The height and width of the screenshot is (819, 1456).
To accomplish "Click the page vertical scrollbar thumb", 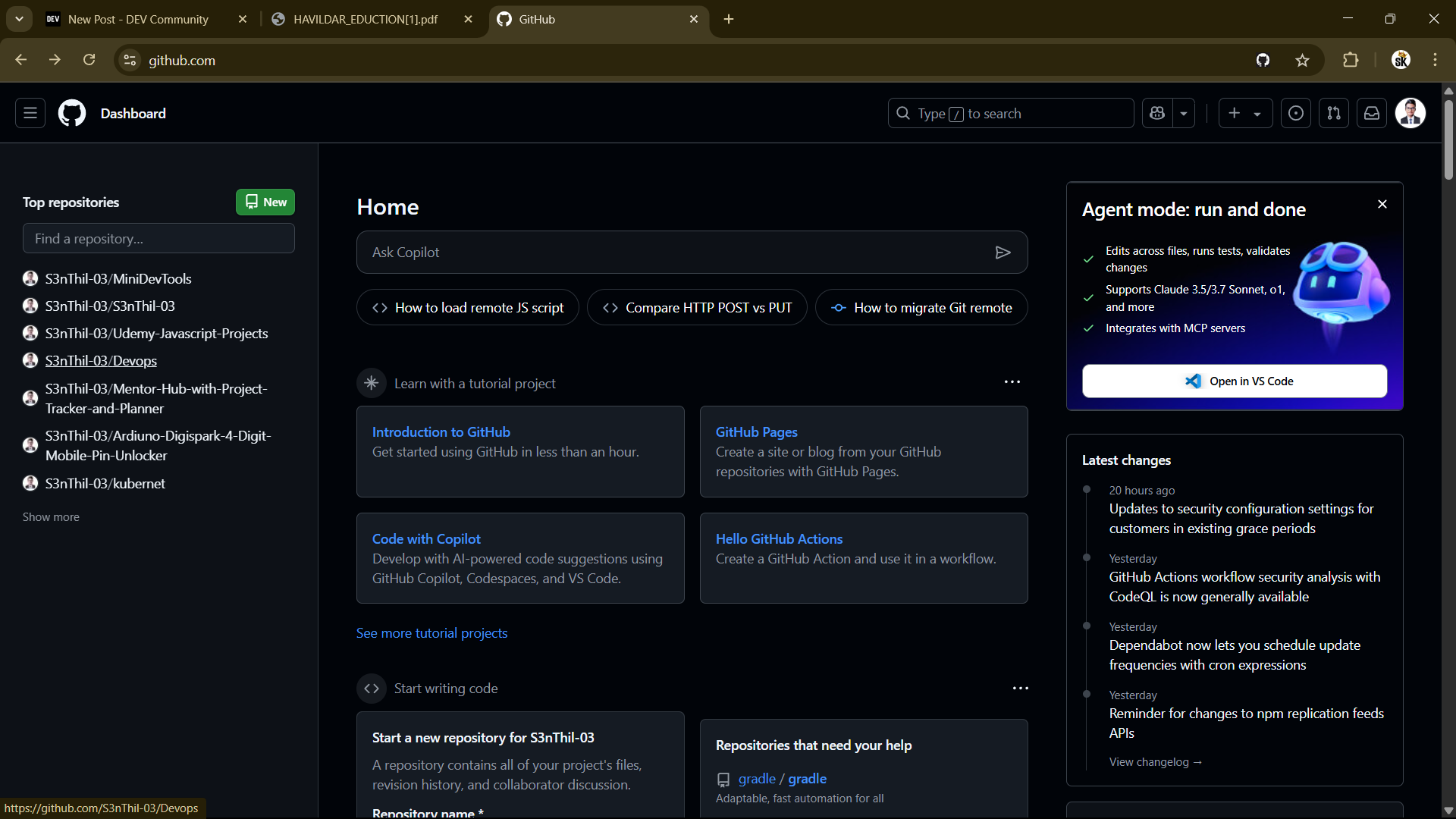I will pos(1448,140).
